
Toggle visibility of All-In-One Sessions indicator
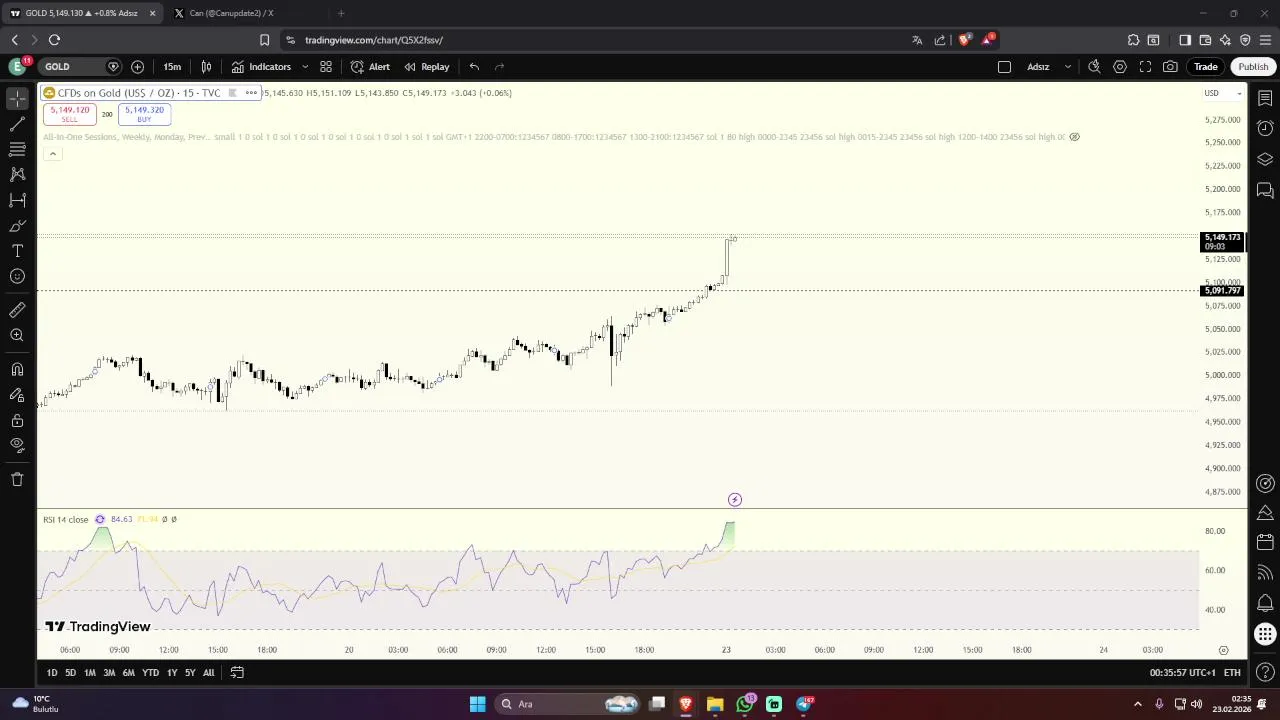point(1074,137)
